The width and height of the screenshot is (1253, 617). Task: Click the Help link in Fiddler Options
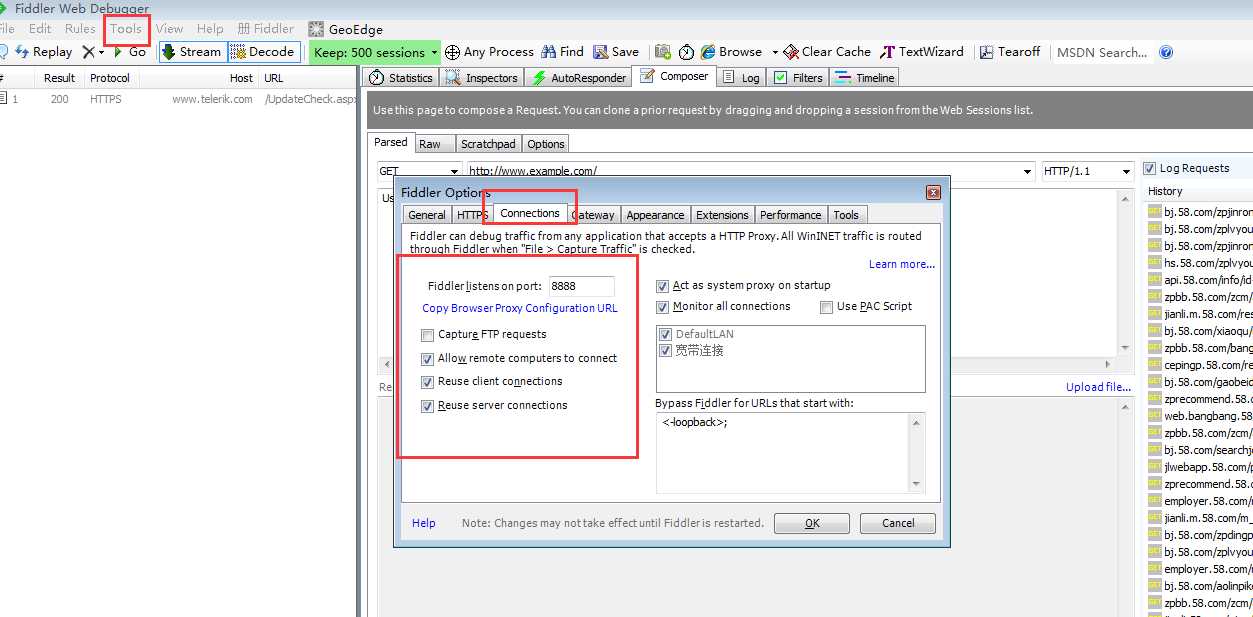(x=424, y=523)
